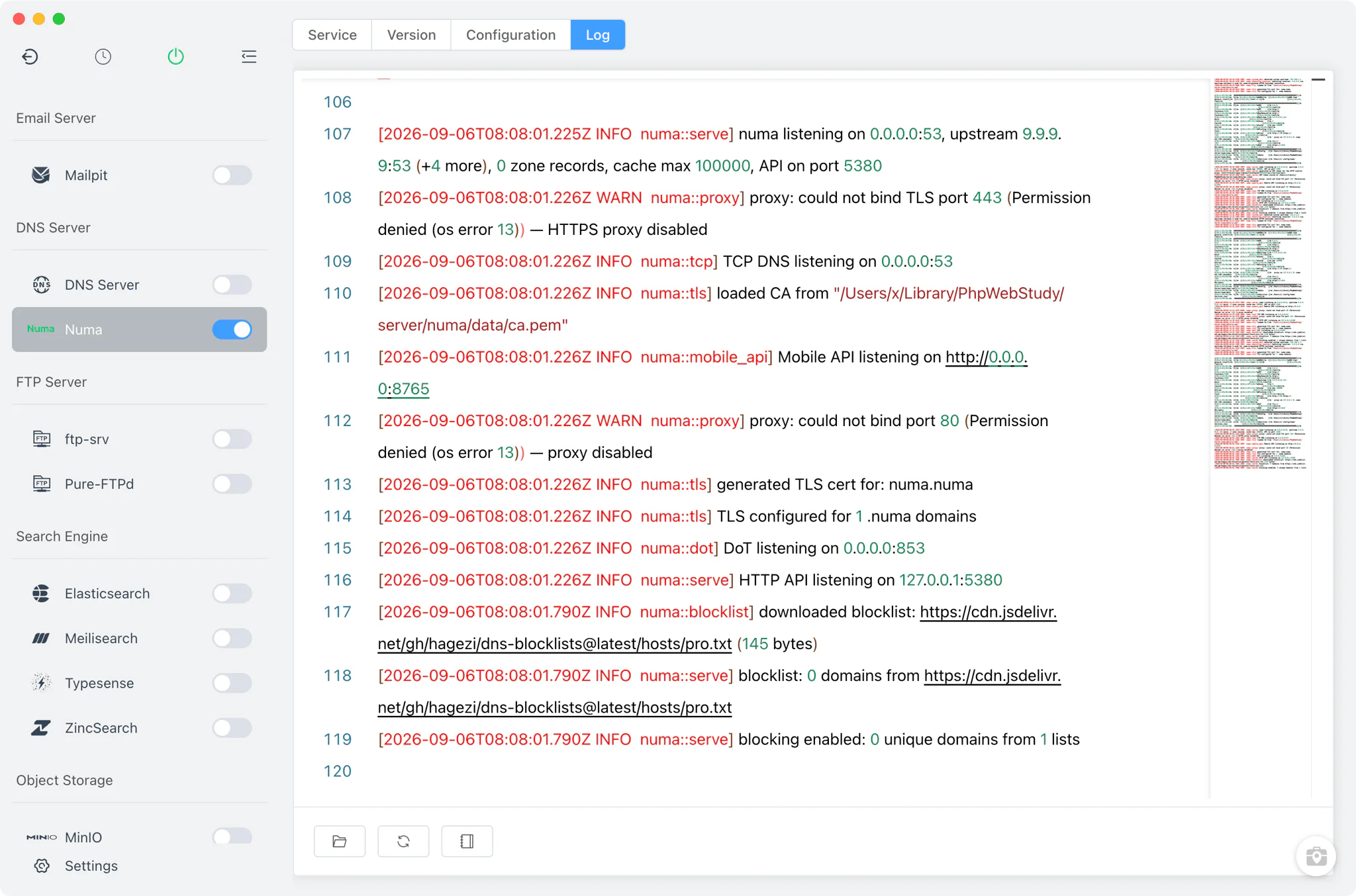Click line number 107 in gutter
This screenshot has height=896, width=1356.
point(337,134)
